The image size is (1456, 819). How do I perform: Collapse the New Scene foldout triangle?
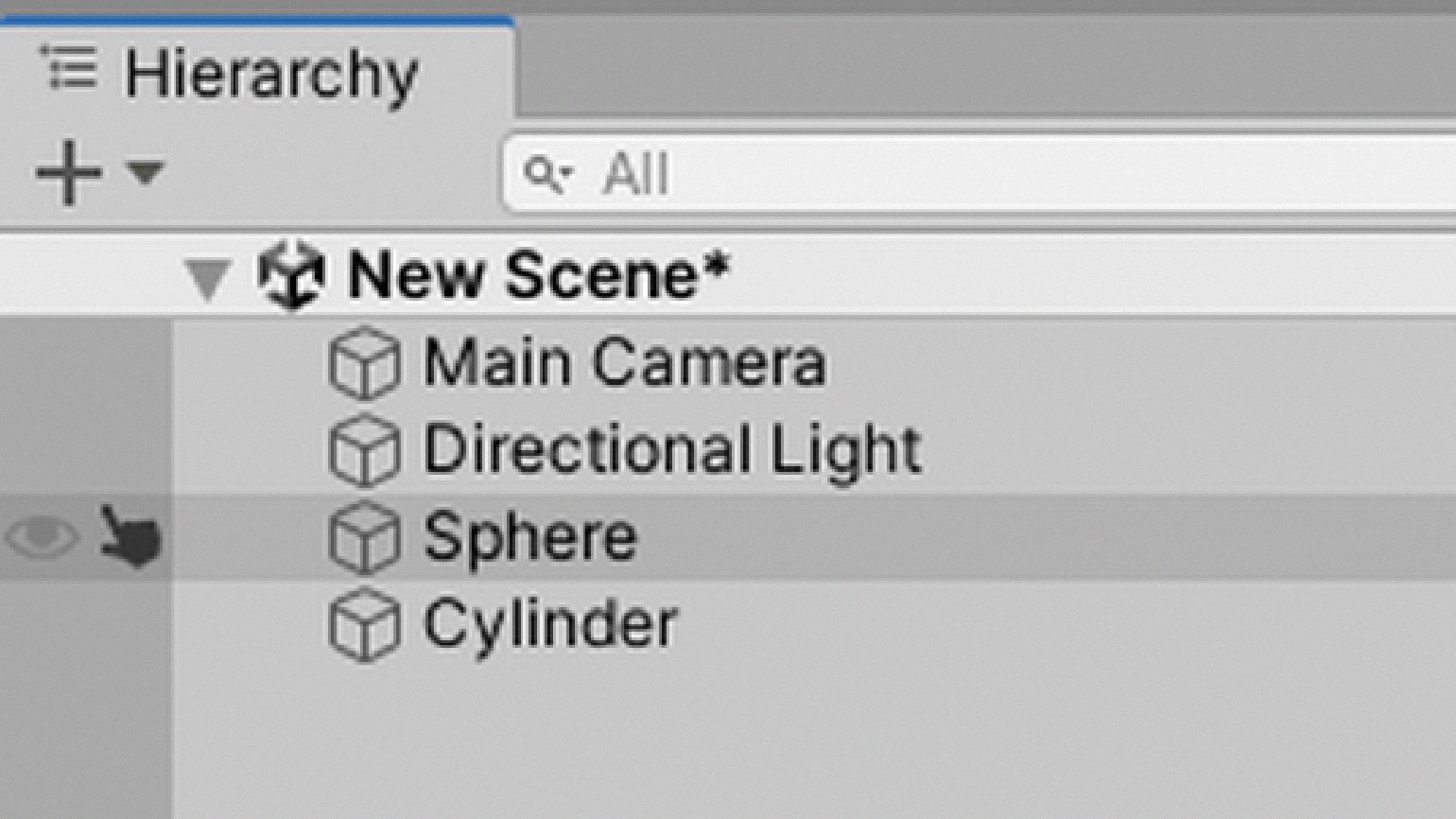[207, 277]
